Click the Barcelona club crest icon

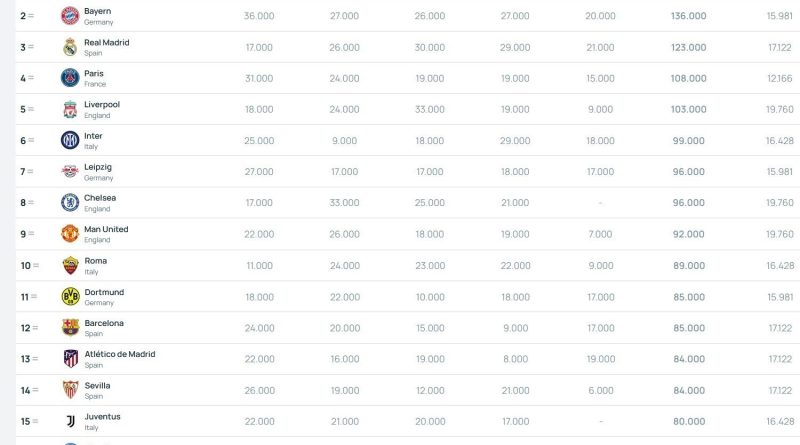click(x=69, y=328)
